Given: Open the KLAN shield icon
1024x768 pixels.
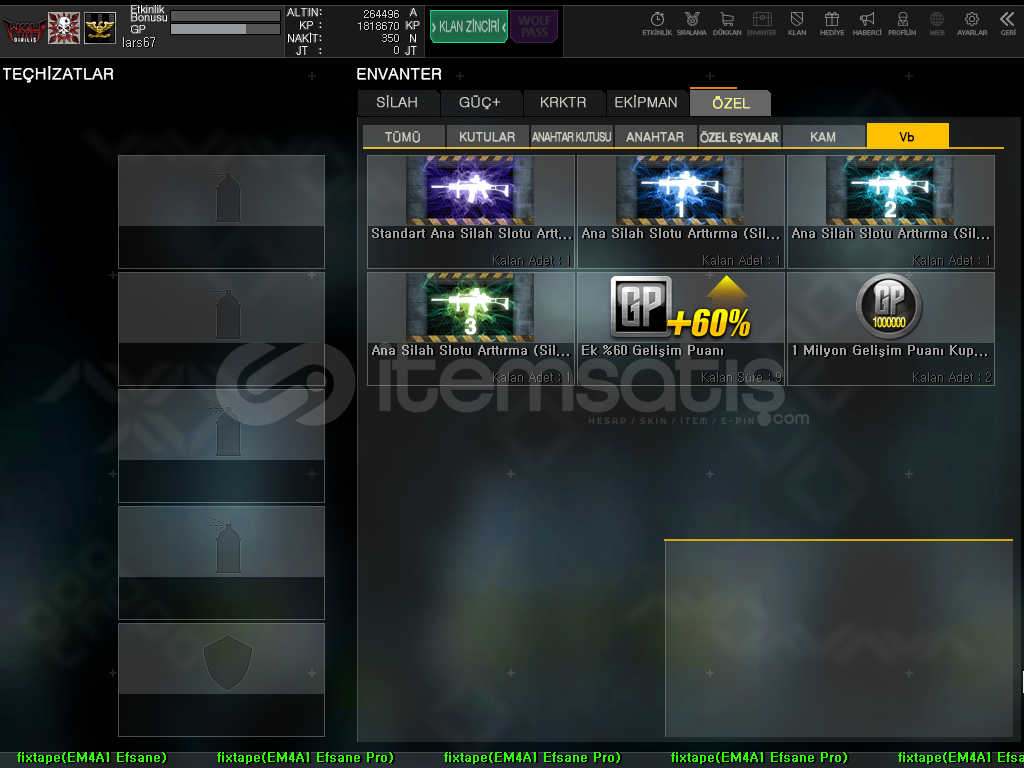Looking at the screenshot, I should tap(797, 23).
